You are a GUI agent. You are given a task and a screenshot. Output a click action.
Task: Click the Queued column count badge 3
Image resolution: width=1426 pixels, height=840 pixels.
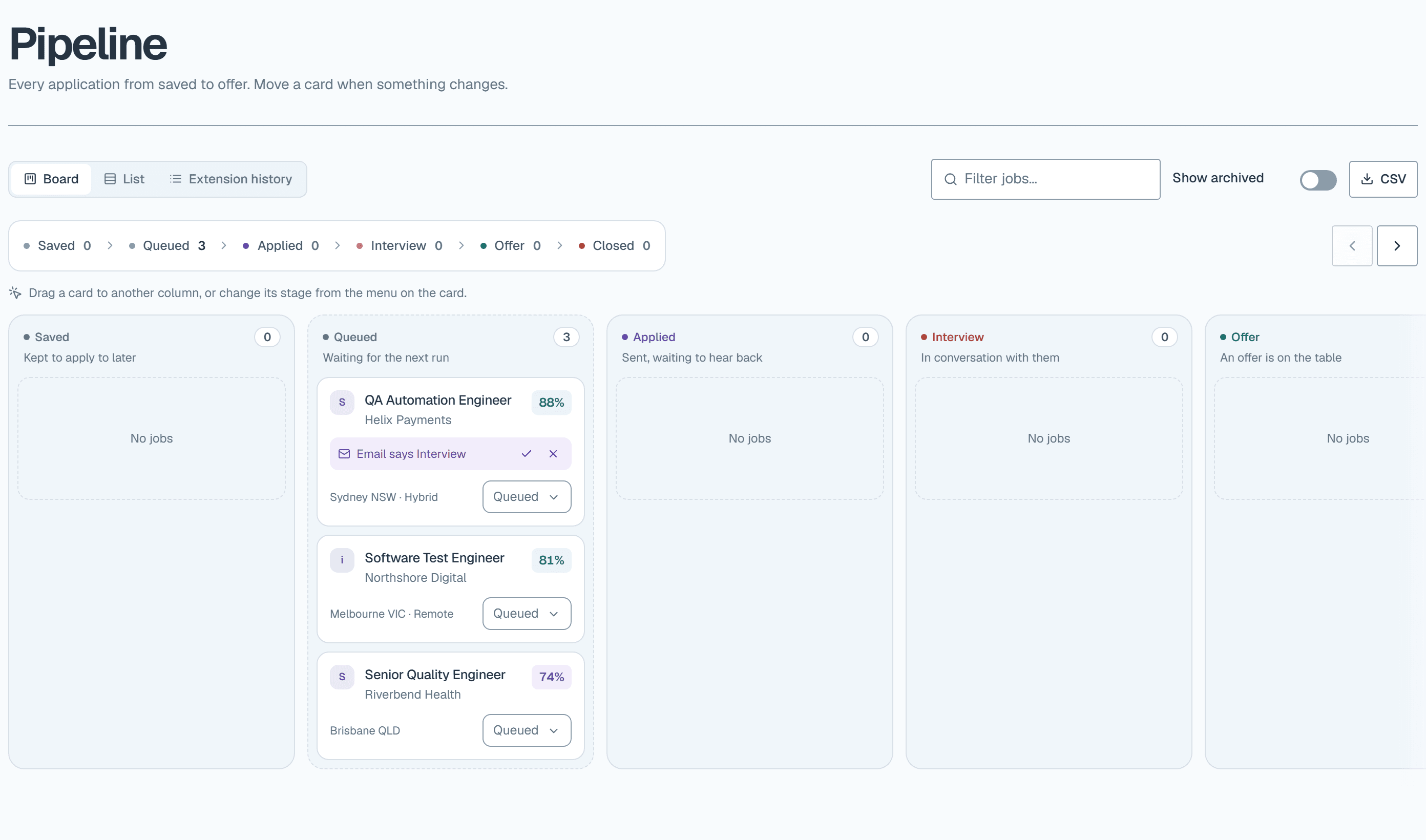pyautogui.click(x=567, y=338)
